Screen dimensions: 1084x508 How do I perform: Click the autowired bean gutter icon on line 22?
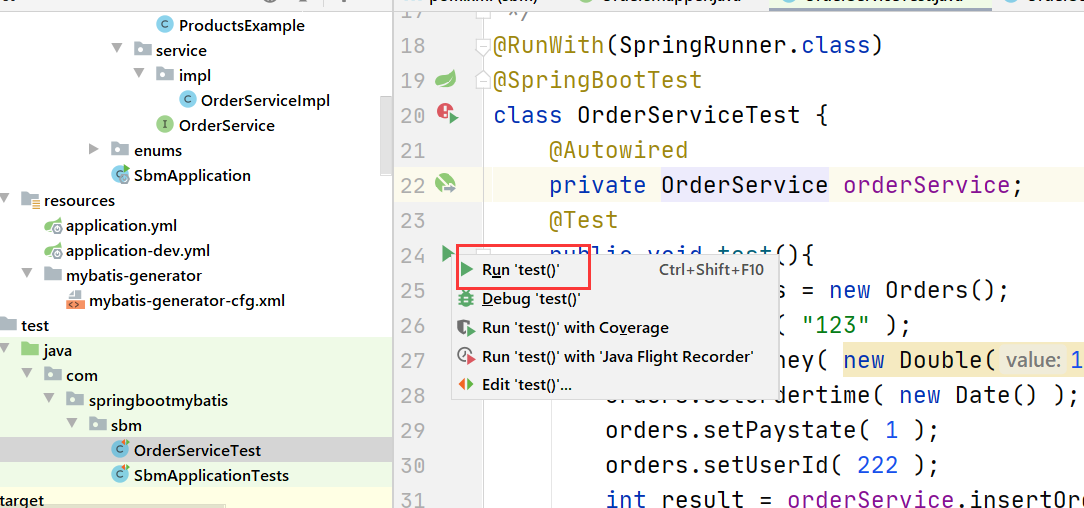[445, 184]
